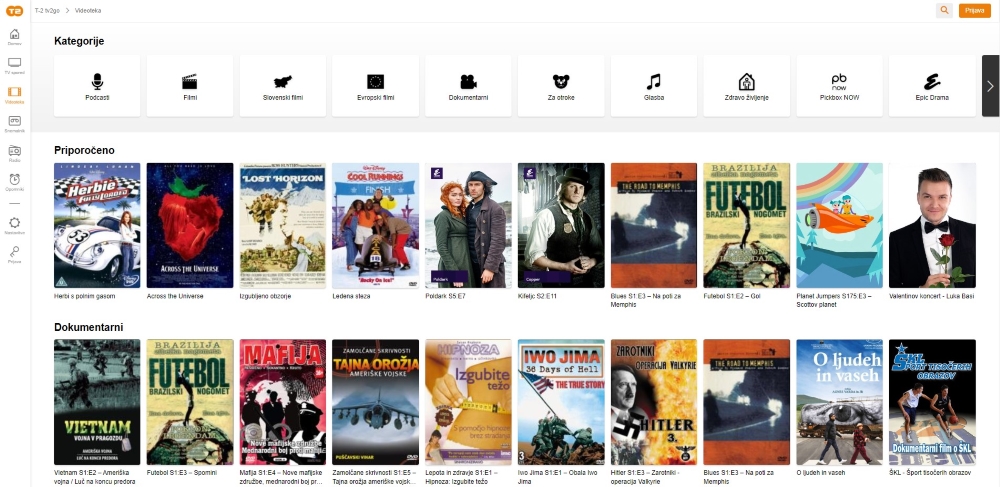Open Kifeljc S2:E11 poster
This screenshot has height=487, width=1000.
point(561,226)
